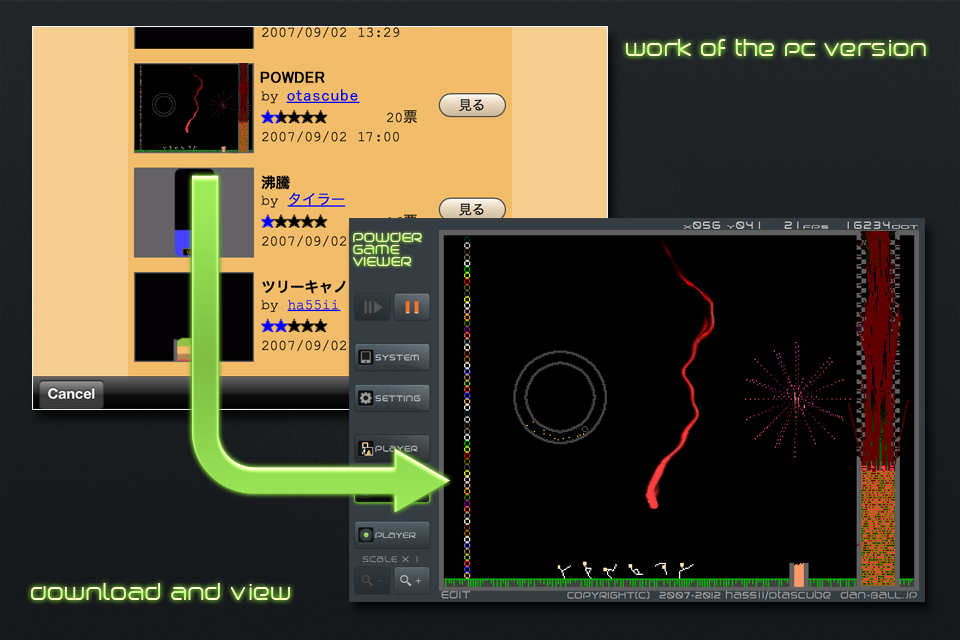Visit the タイラー author page
Viewport: 960px width, 640px height.
click(x=317, y=199)
